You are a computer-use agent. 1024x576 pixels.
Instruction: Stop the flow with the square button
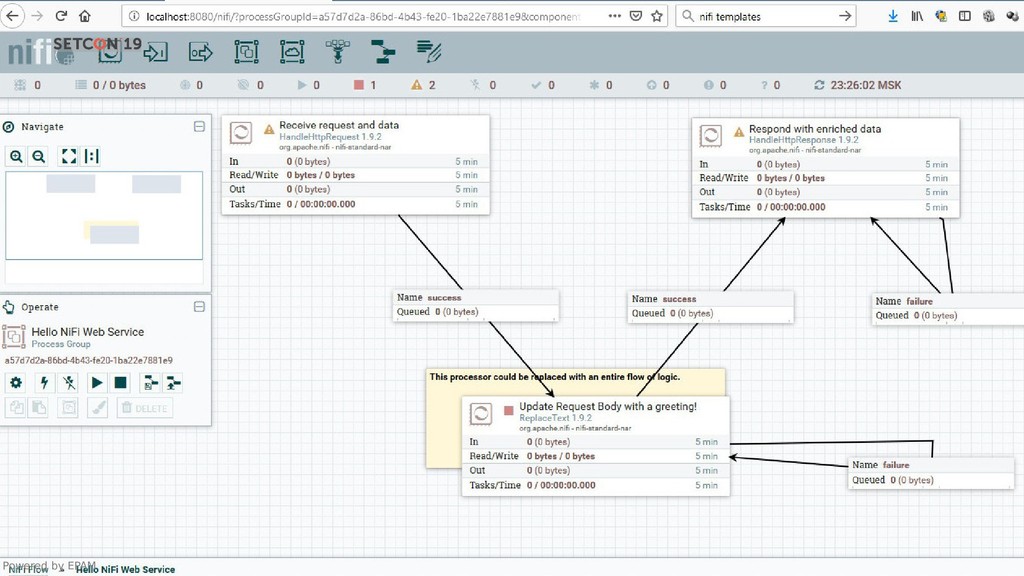[x=120, y=382]
